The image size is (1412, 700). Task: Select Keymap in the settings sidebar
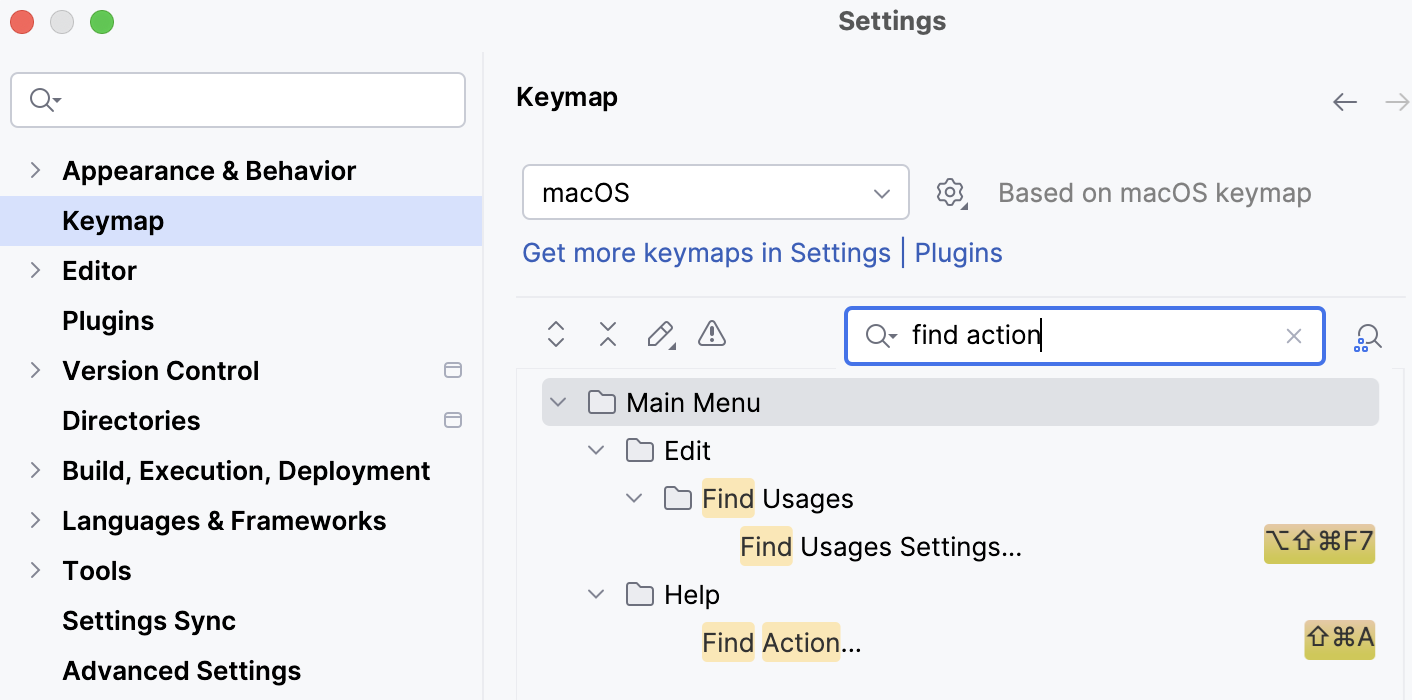click(x=112, y=220)
